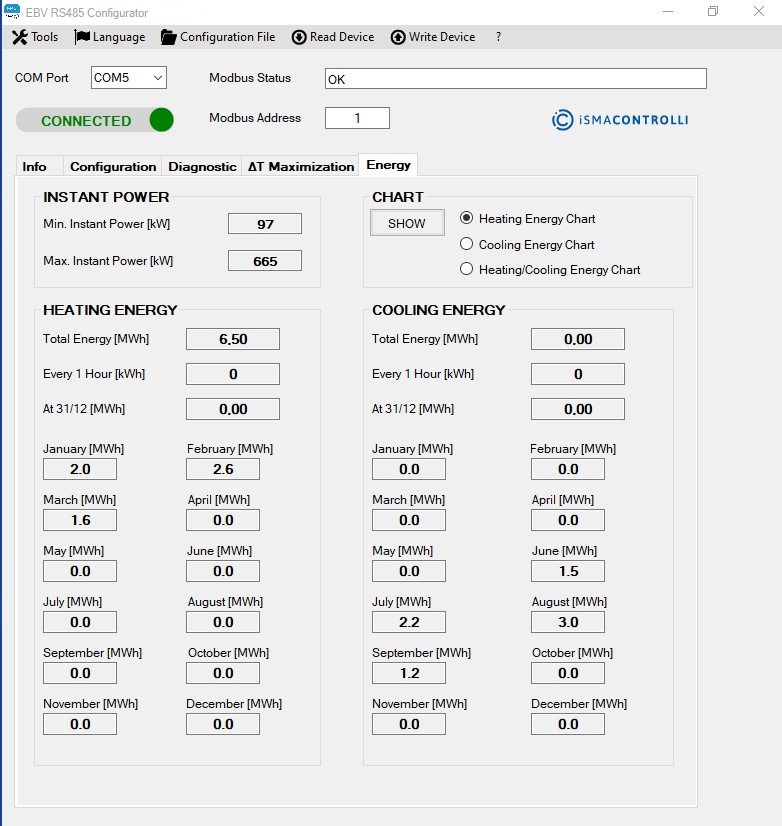
Task: Click the Read Device download icon
Action: (299, 37)
